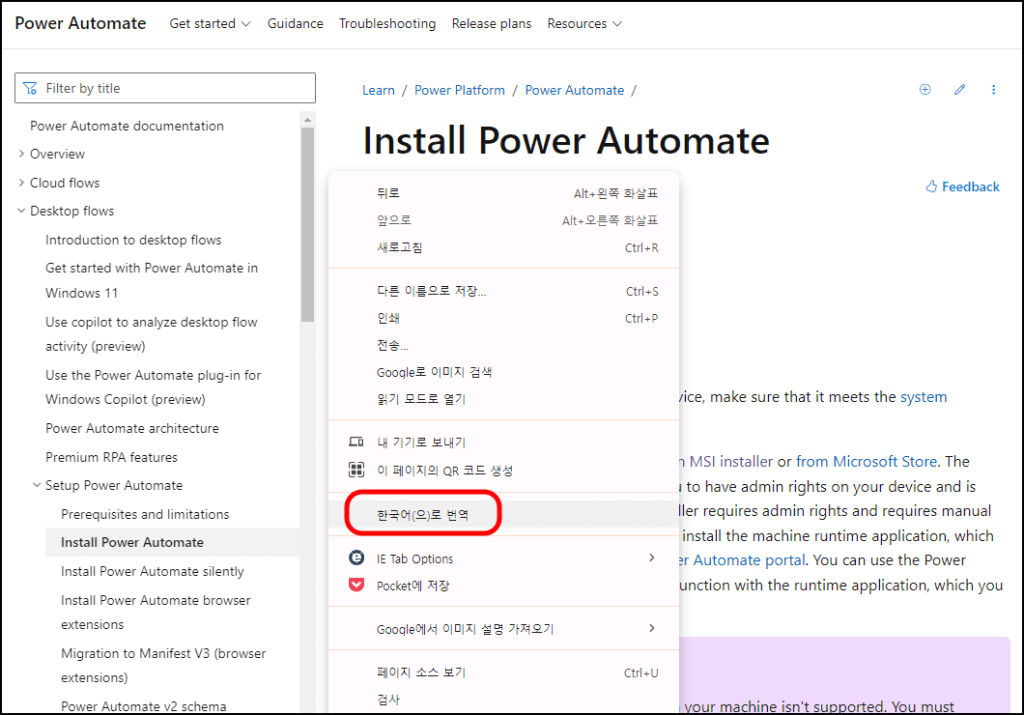Select 인쇄 from context menu

(504, 319)
